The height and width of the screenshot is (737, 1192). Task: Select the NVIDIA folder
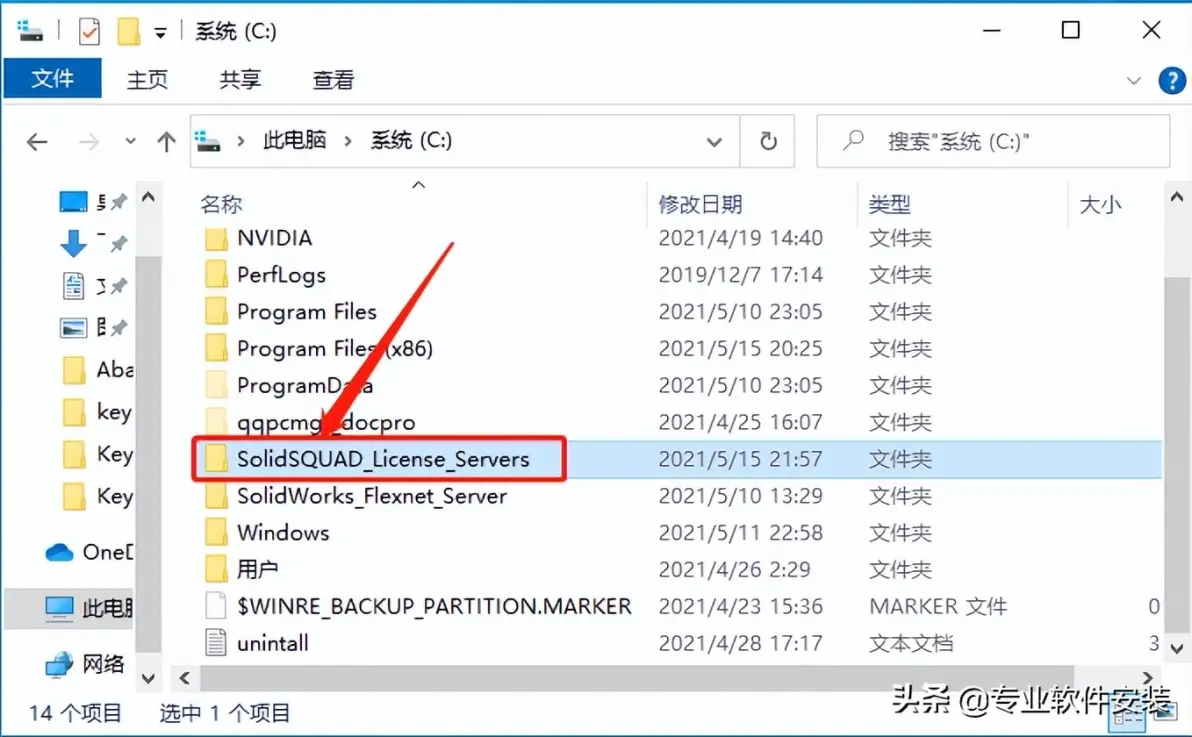point(274,238)
